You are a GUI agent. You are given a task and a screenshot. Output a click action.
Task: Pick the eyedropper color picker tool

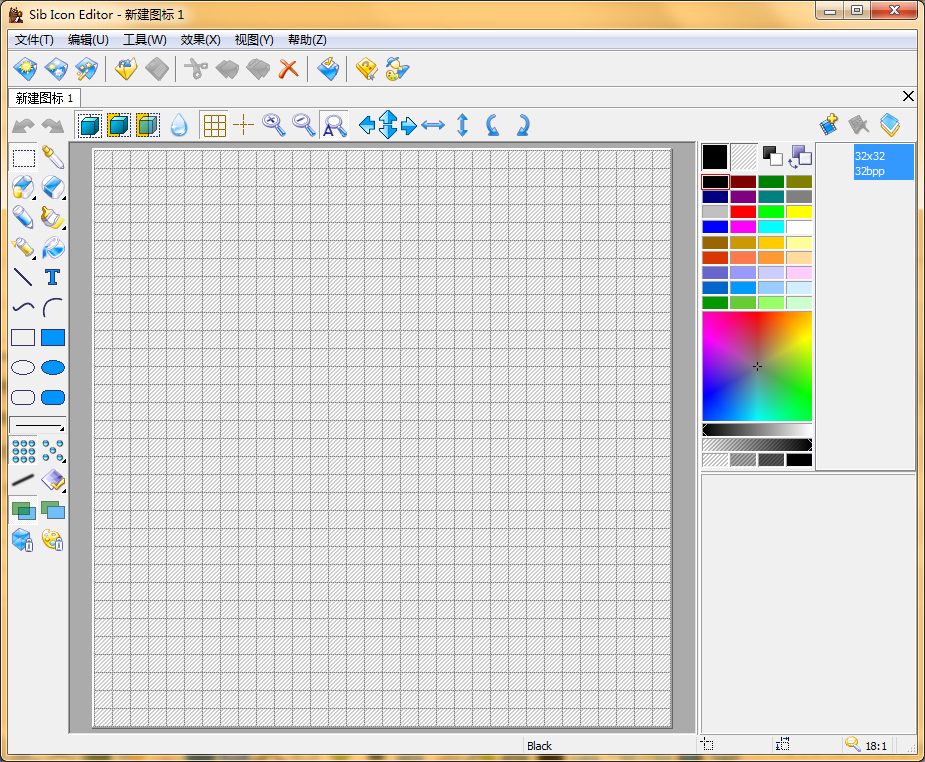(x=53, y=157)
